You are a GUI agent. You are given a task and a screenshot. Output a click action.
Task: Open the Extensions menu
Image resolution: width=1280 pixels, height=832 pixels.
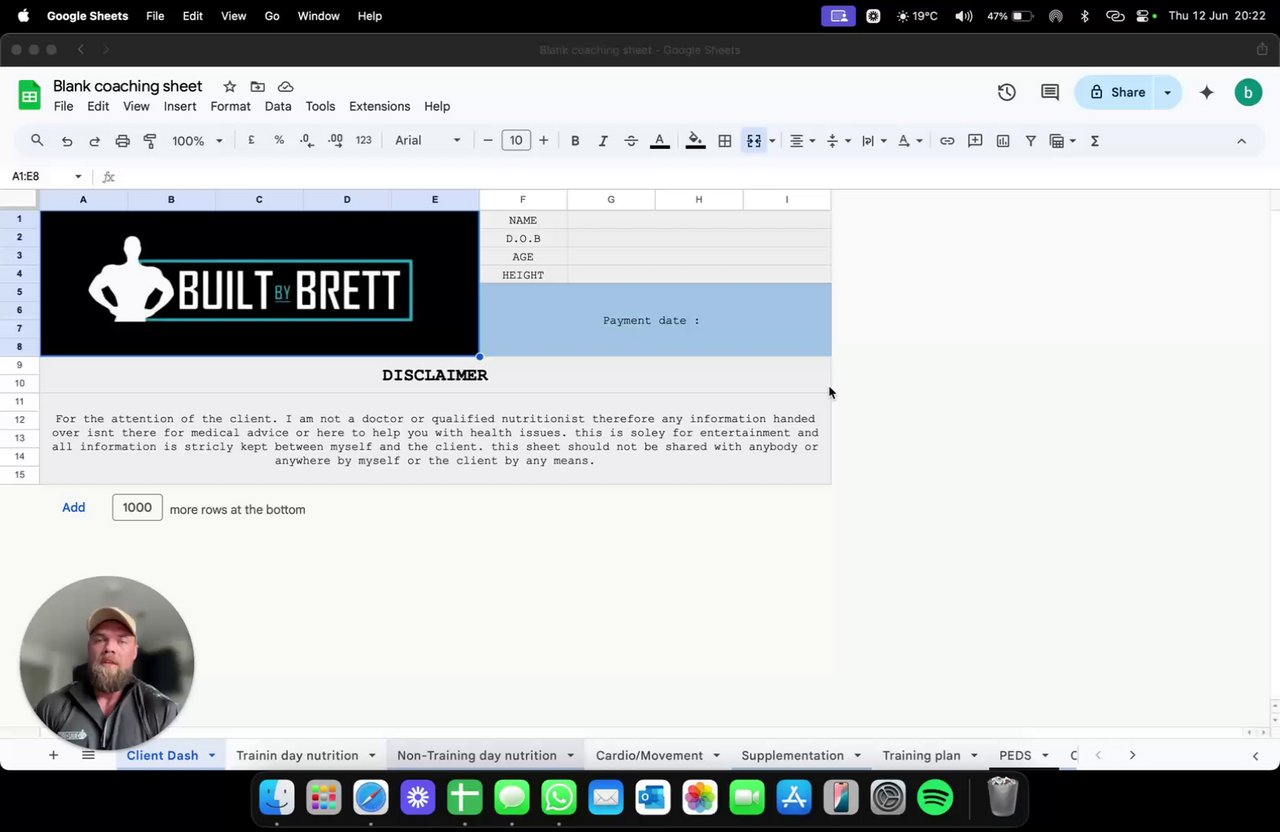(379, 106)
